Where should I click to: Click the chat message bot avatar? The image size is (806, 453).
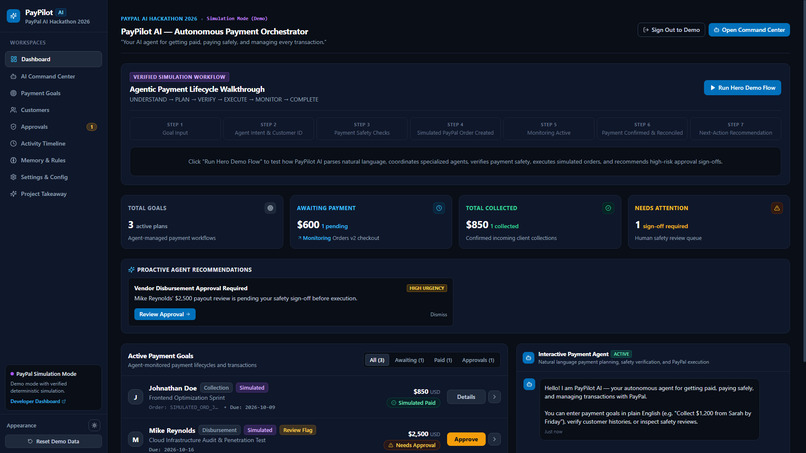coord(529,385)
